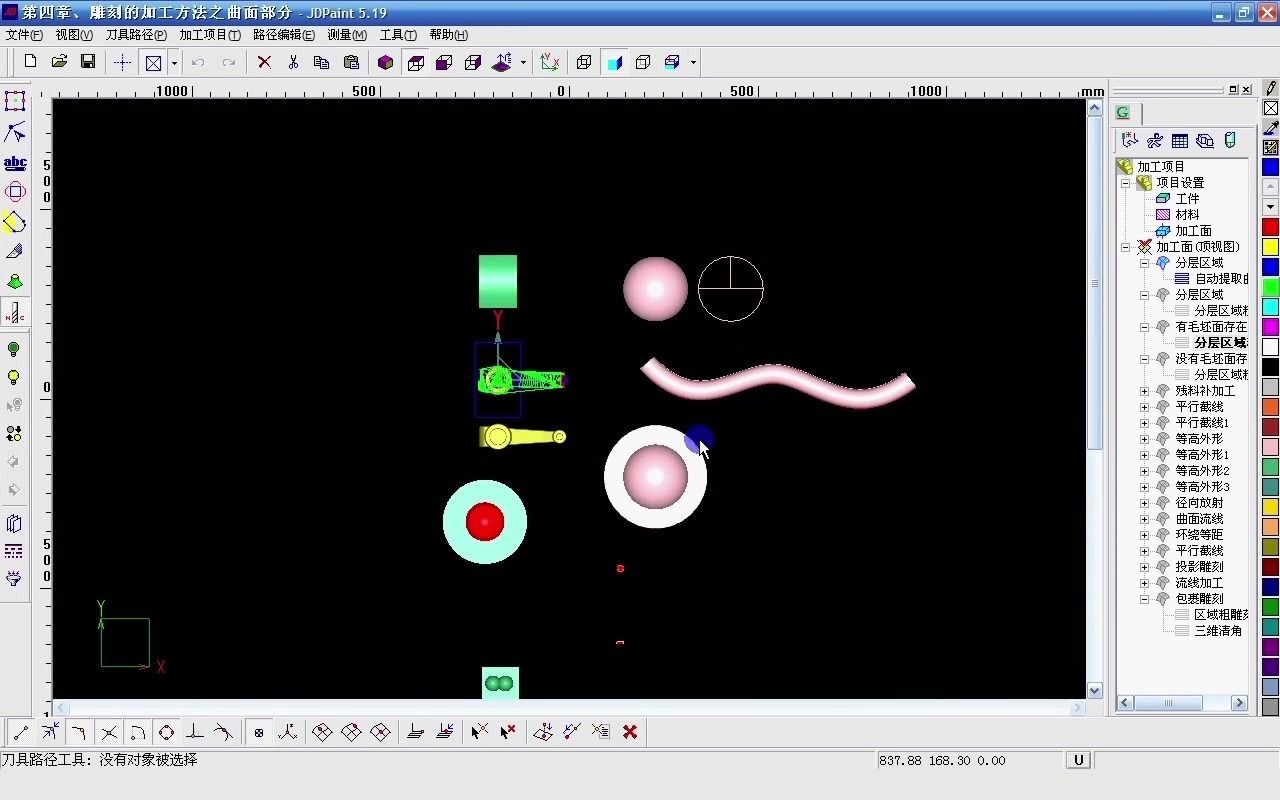Open the dropdown arrow at the end of the top toolbar
The image size is (1280, 800).
(693, 62)
